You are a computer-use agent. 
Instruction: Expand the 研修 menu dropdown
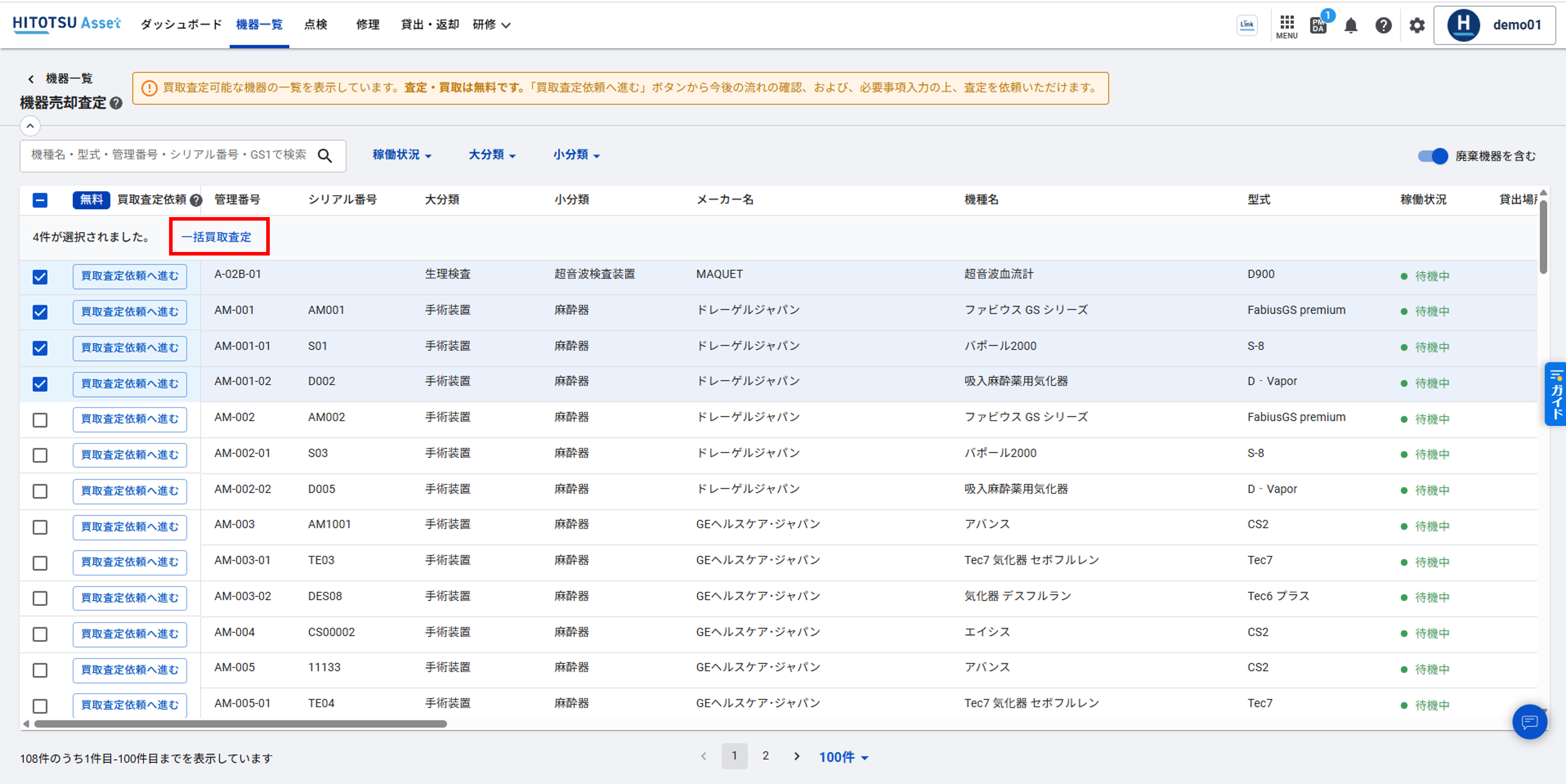(491, 25)
